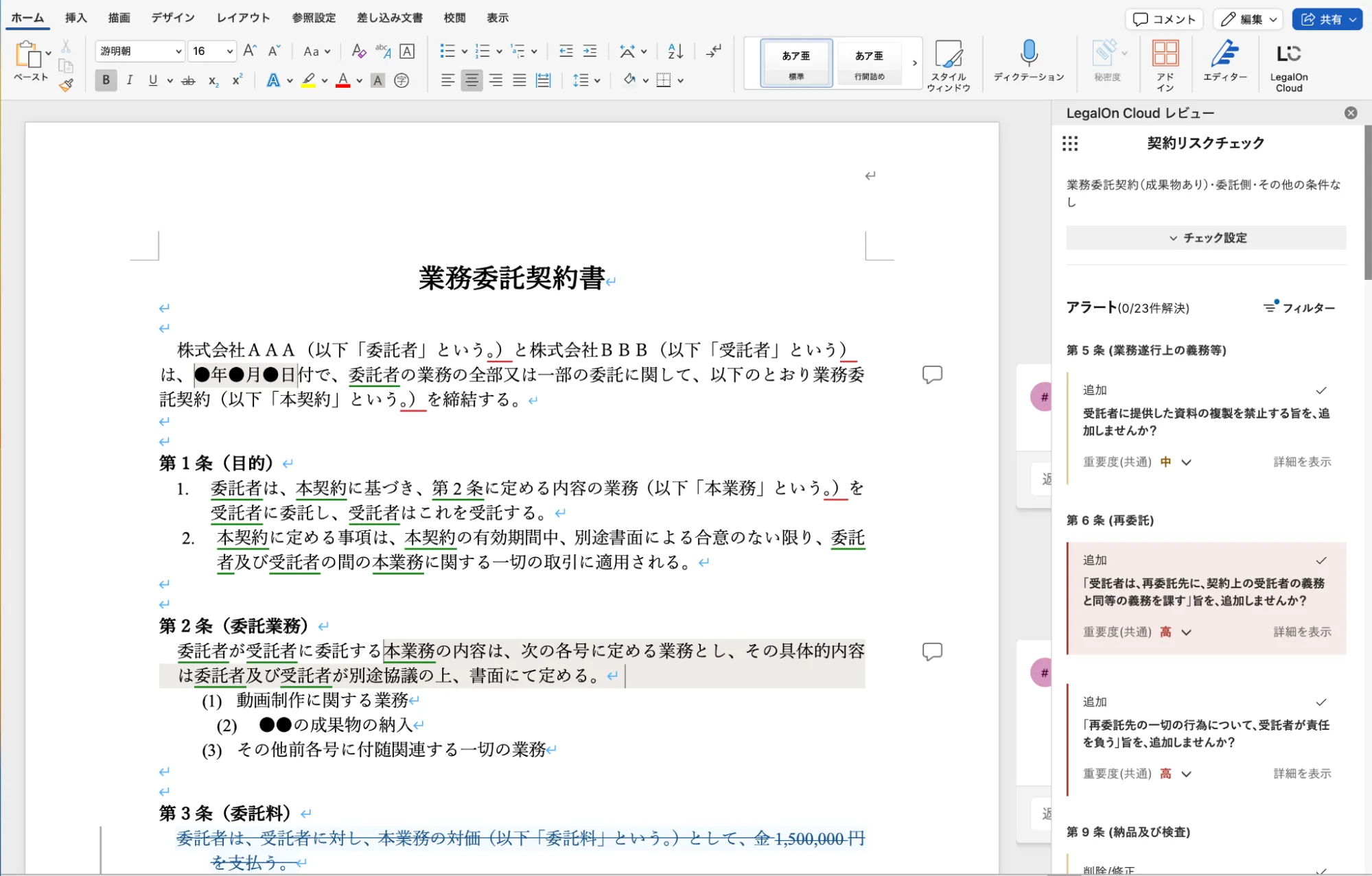The image size is (1372, 876).
Task: Click the Cut scissors icon
Action: point(66,47)
